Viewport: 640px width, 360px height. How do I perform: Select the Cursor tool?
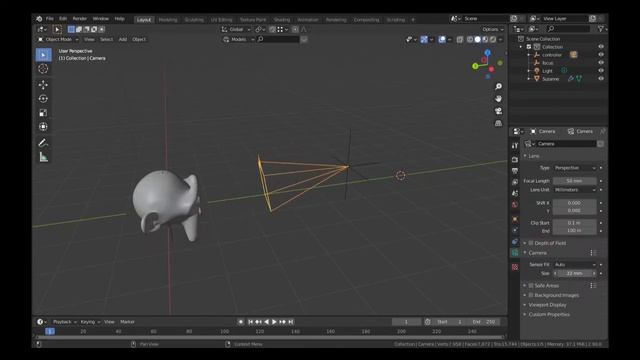pos(43,69)
